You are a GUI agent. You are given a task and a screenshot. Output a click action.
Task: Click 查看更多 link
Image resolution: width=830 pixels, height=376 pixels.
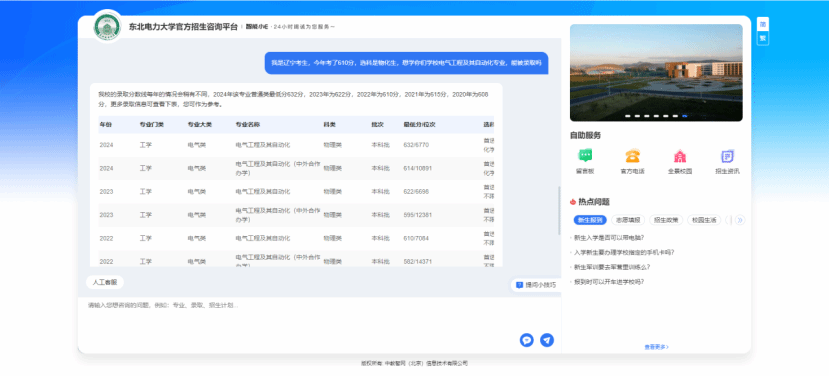pos(656,347)
